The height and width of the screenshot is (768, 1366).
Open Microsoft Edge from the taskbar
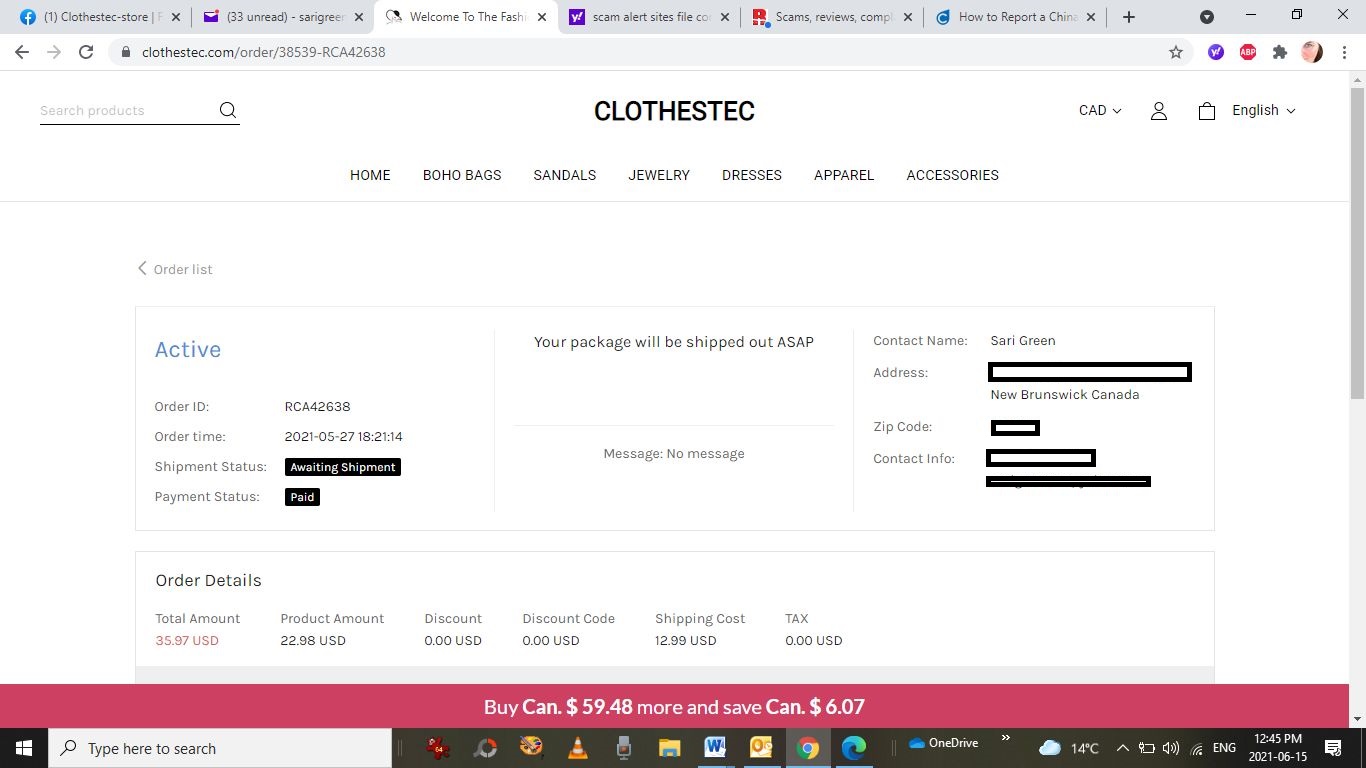point(853,748)
